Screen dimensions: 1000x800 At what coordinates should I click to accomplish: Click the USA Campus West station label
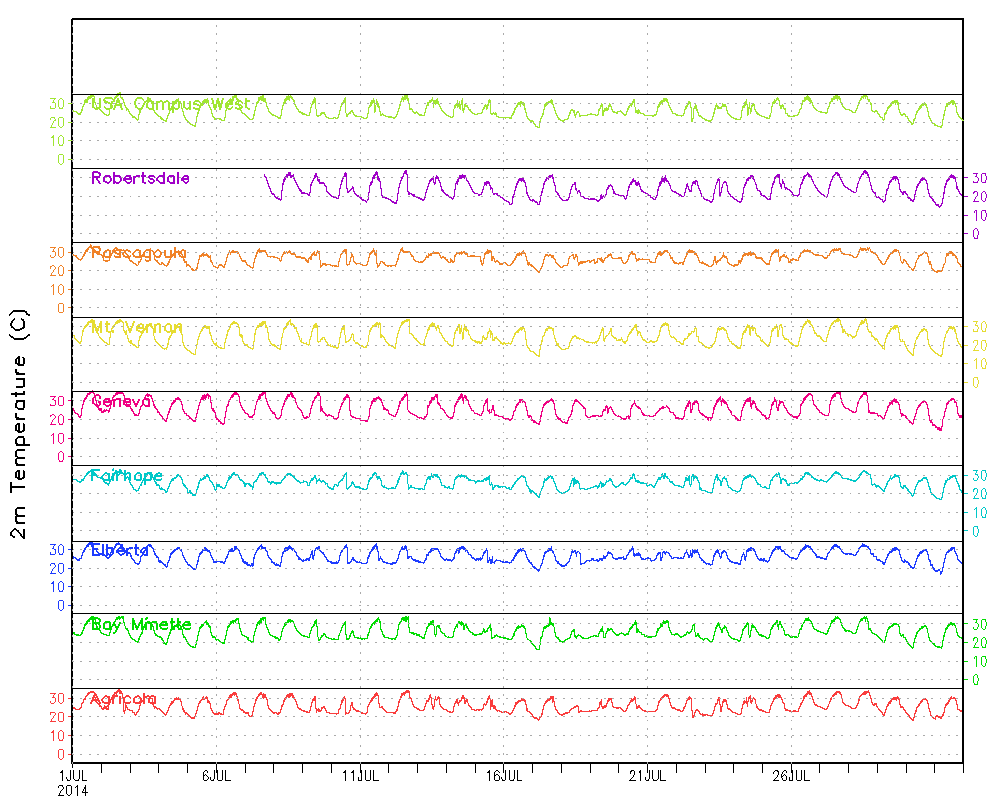pyautogui.click(x=170, y=103)
